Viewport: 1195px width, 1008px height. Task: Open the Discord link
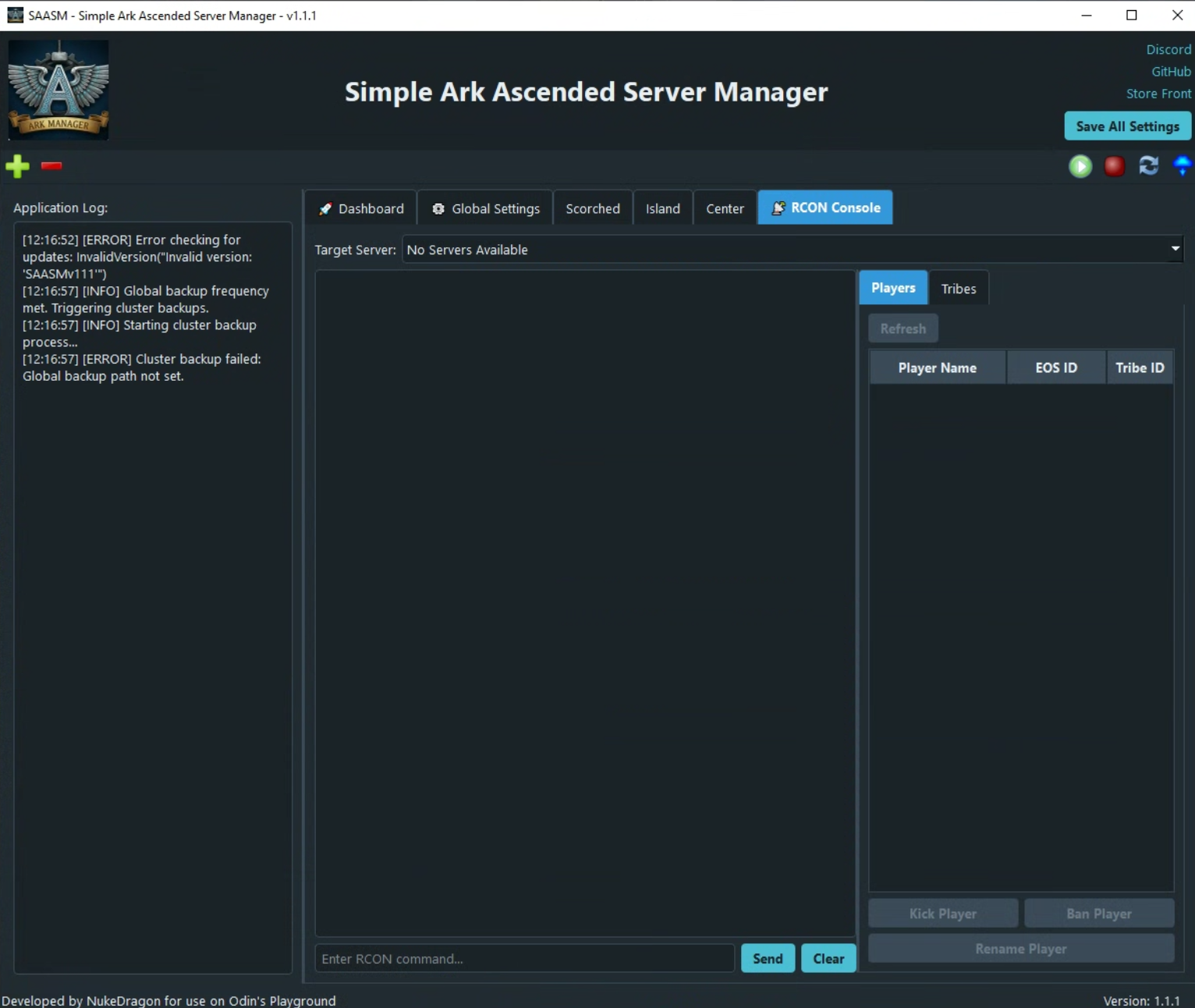[x=1168, y=50]
